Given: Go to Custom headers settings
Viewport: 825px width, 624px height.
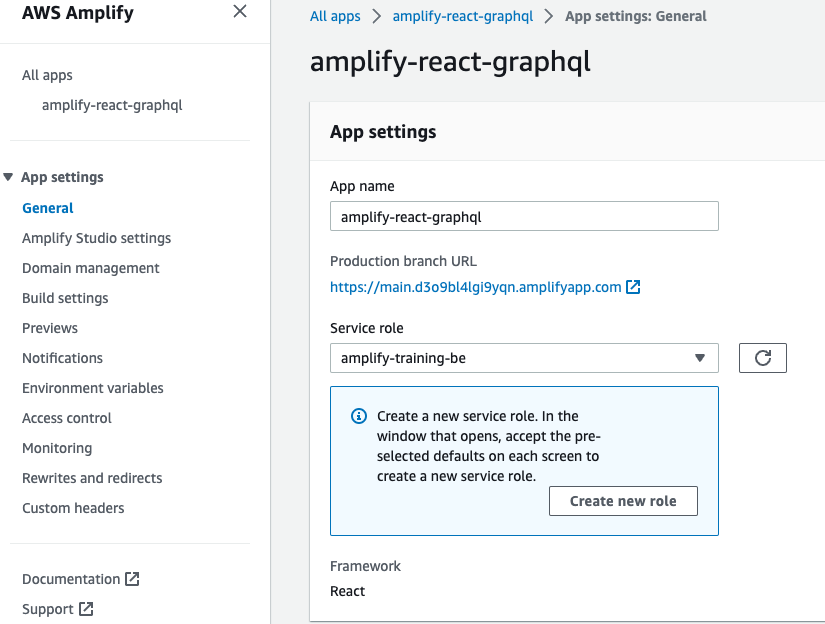Looking at the screenshot, I should tap(73, 508).
